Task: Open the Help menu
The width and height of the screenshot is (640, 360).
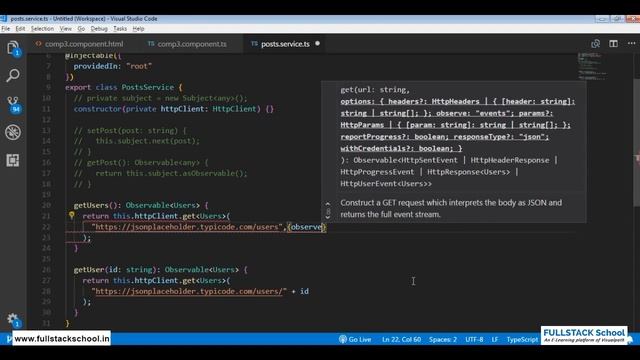Action: pos(138,29)
